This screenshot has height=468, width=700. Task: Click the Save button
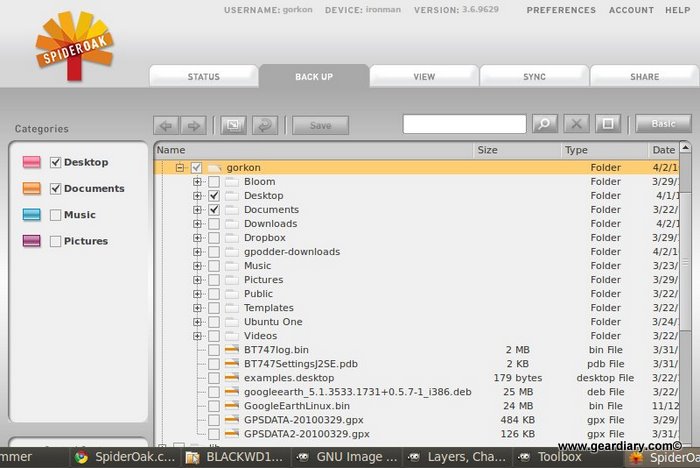(x=321, y=125)
